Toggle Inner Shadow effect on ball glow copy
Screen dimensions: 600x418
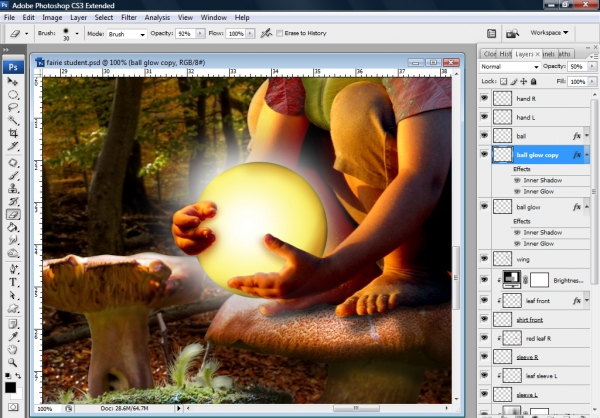click(x=517, y=180)
